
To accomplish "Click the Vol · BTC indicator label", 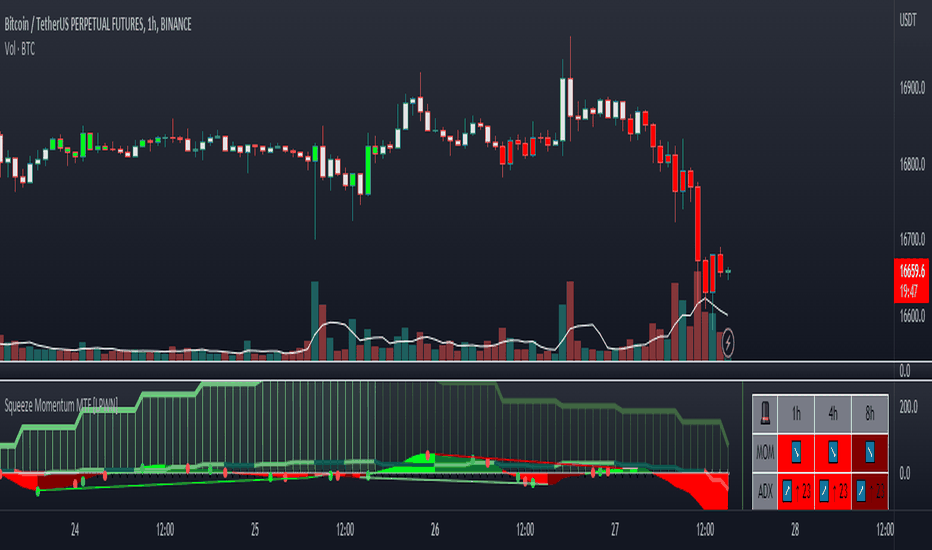I will (20, 49).
